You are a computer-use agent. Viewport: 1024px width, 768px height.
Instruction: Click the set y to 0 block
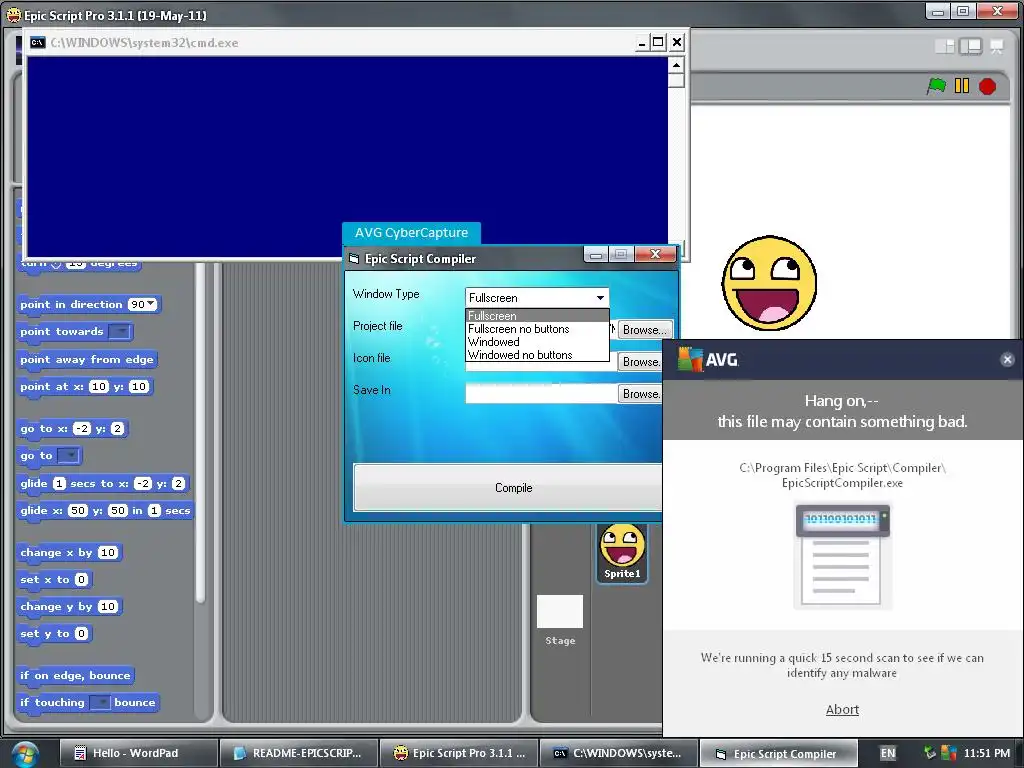tap(54, 633)
